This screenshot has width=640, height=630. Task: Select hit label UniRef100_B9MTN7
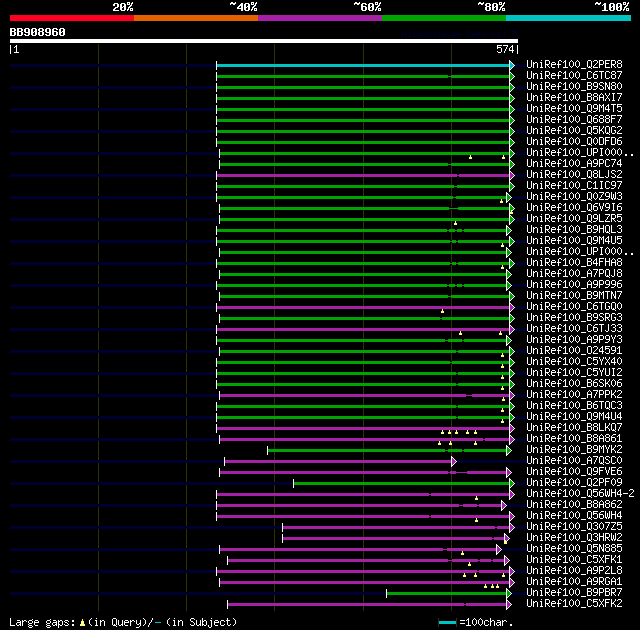click(x=574, y=296)
